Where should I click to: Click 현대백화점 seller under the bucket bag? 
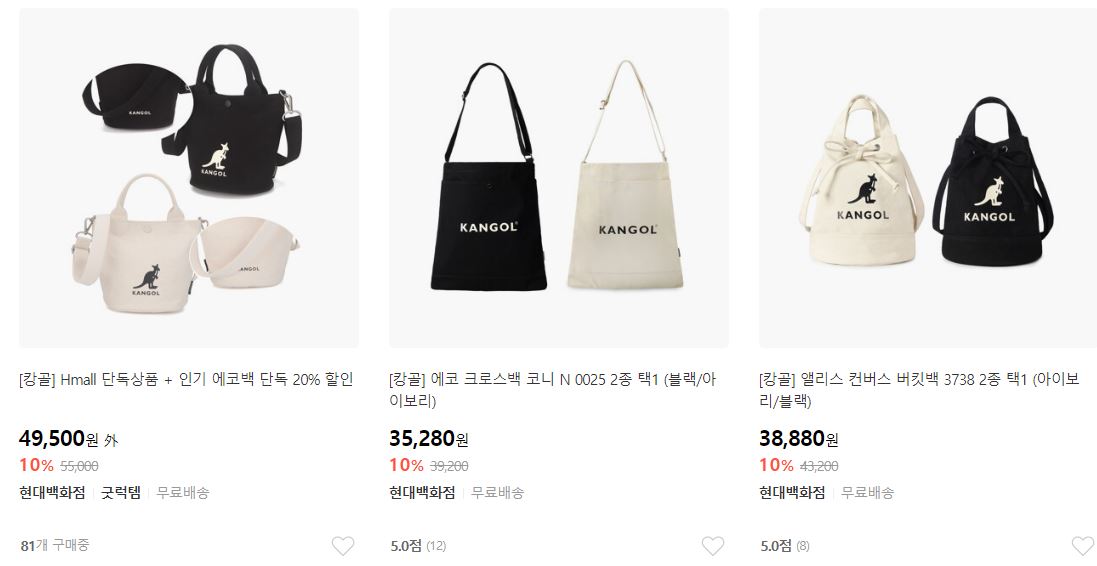793,493
